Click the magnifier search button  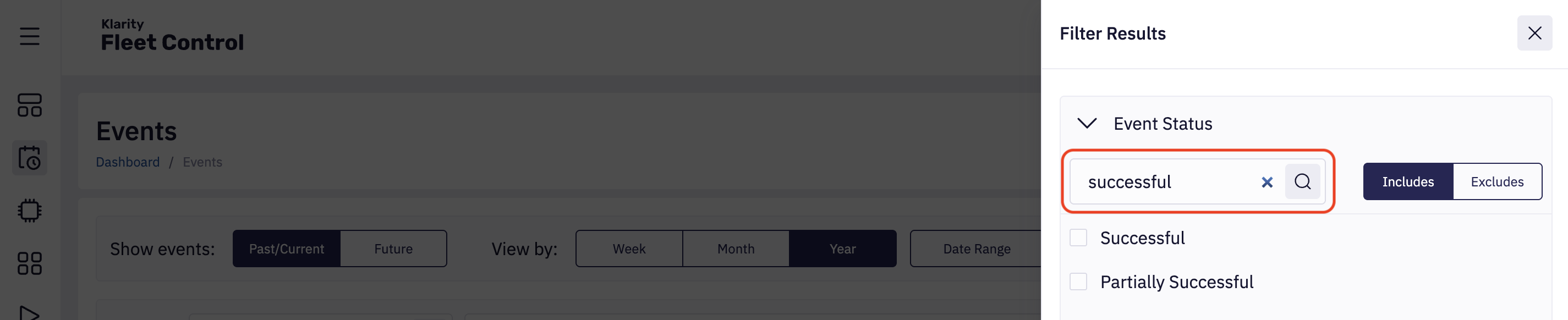pos(1303,181)
